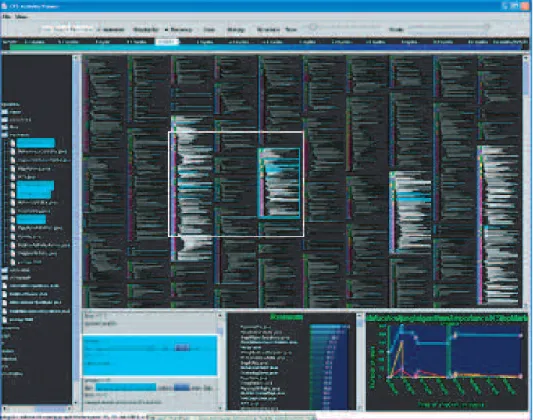533x420 pixels.
Task: Click the file tree horizontal scrollbar
Action: click(x=36, y=409)
